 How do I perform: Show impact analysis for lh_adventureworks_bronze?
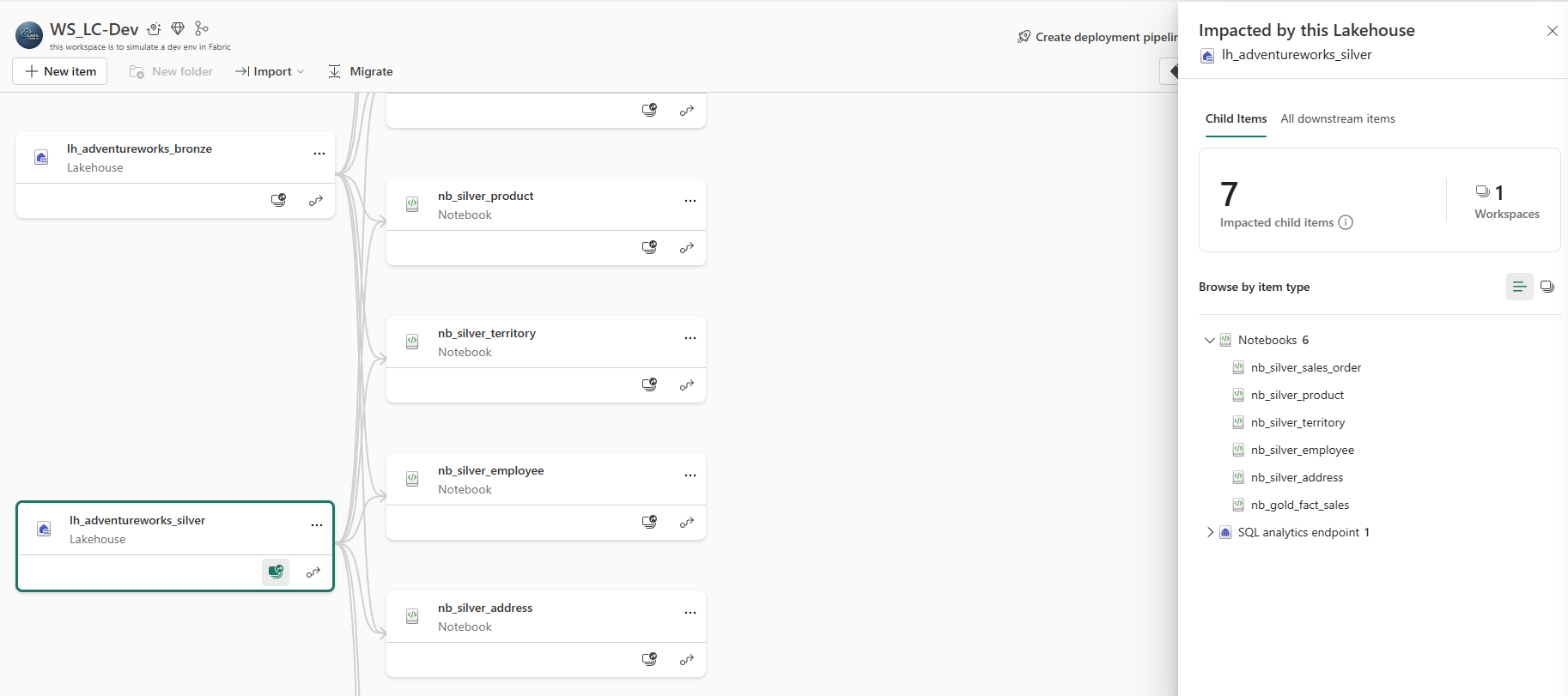point(278,200)
